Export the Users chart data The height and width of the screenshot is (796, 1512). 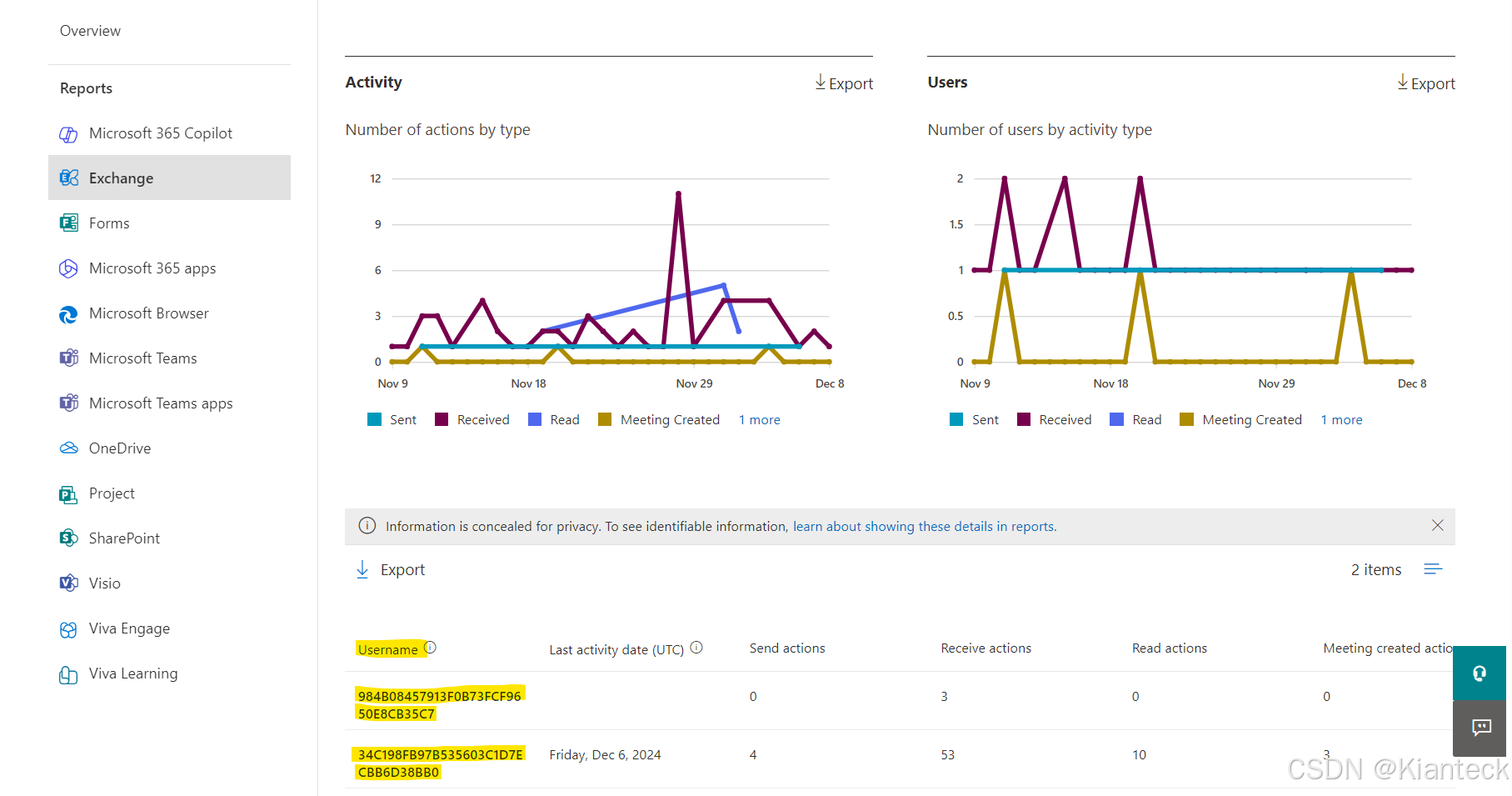click(1426, 83)
